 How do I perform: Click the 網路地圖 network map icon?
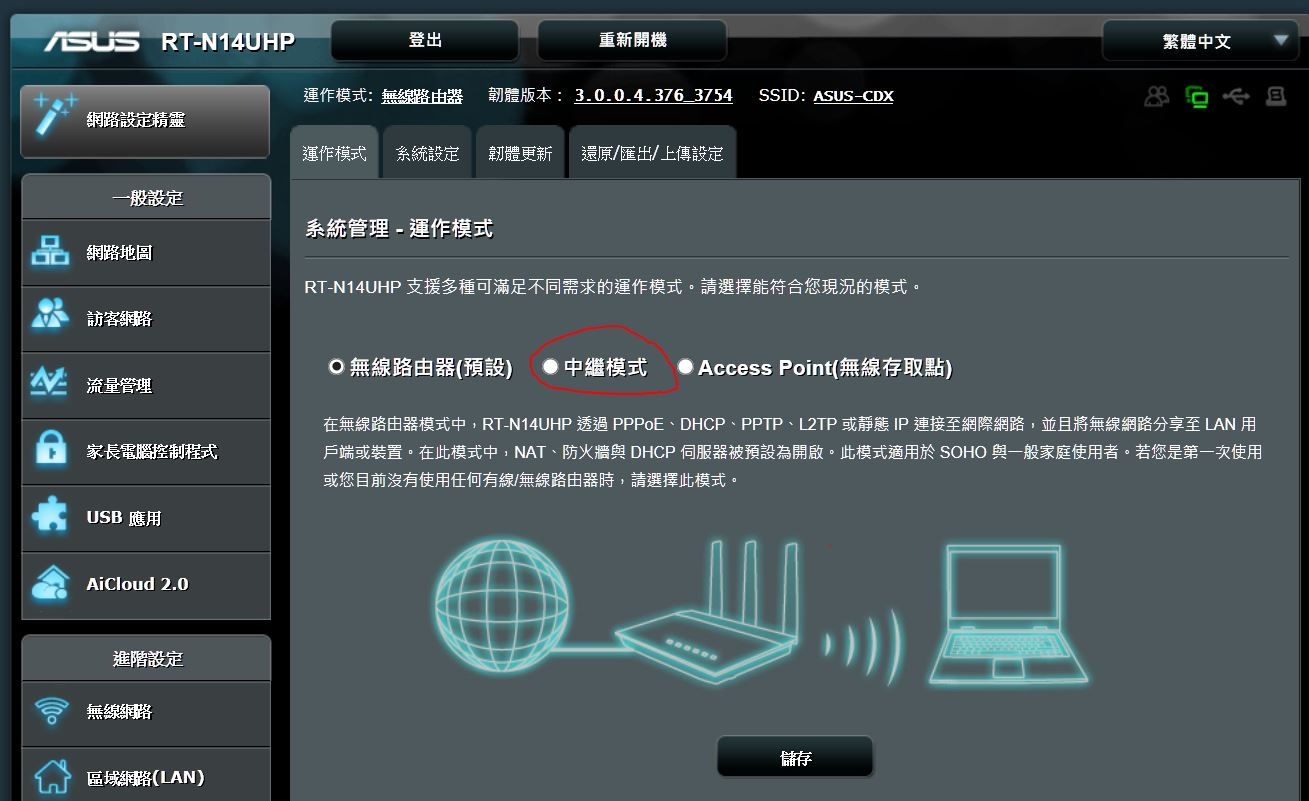click(x=51, y=252)
